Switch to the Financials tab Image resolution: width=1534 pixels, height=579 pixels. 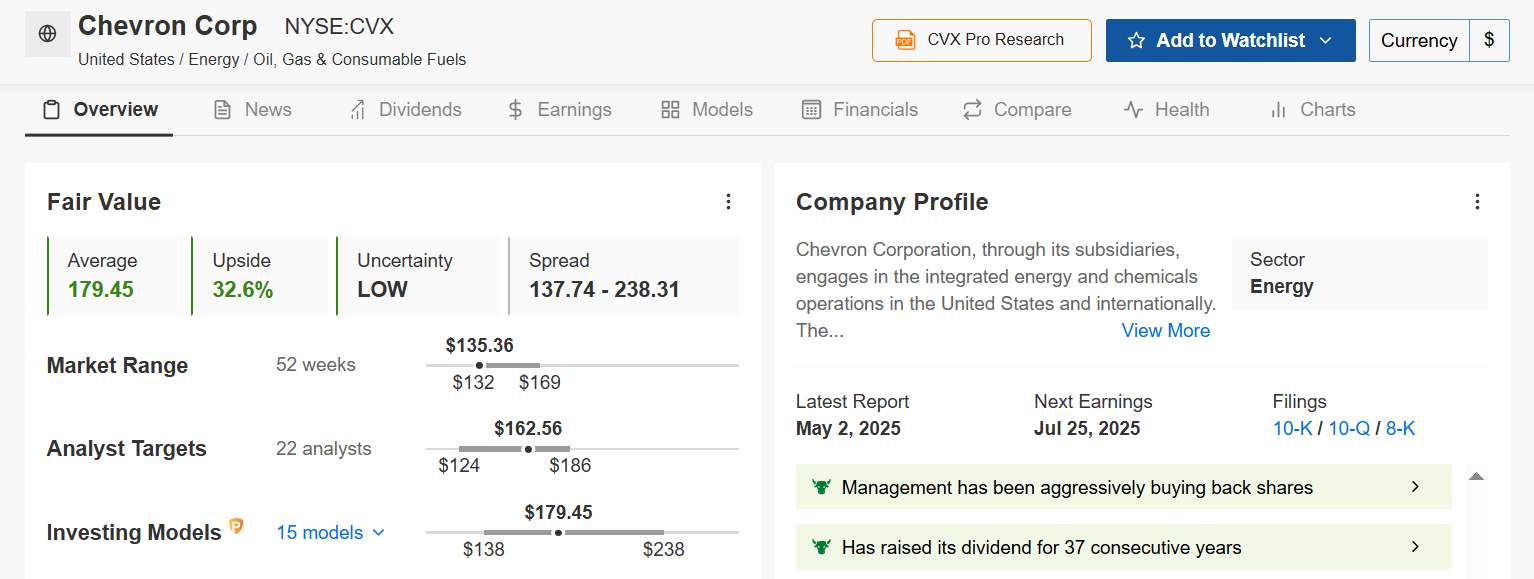pyautogui.click(x=860, y=110)
